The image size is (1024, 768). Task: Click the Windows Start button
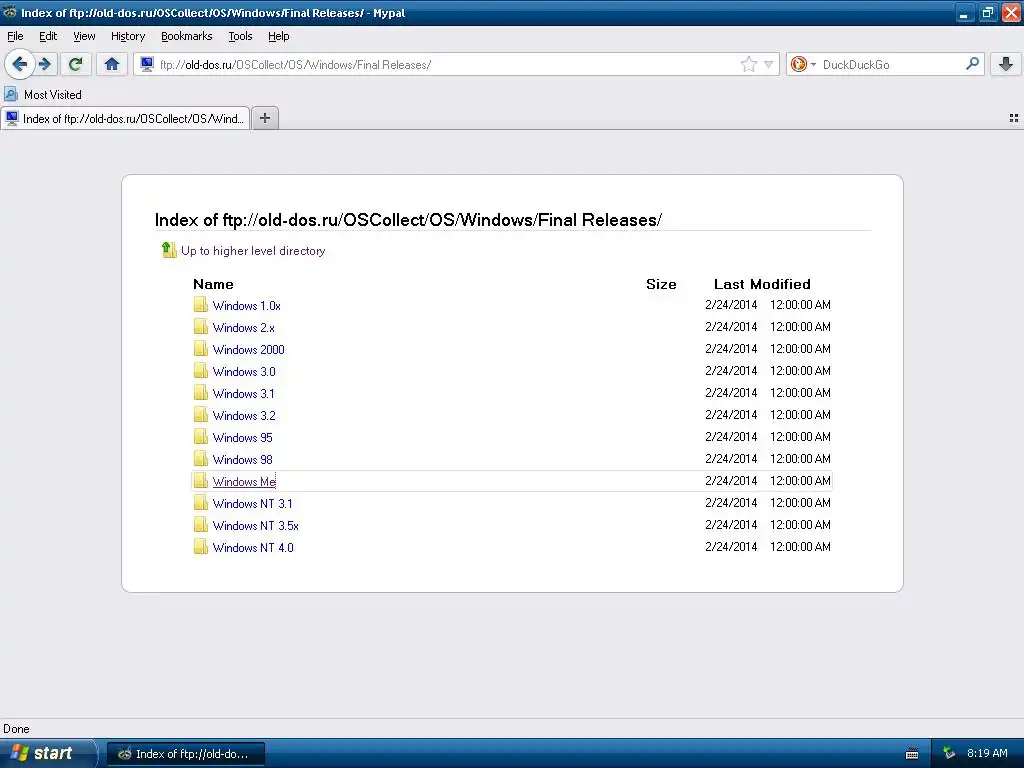48,754
